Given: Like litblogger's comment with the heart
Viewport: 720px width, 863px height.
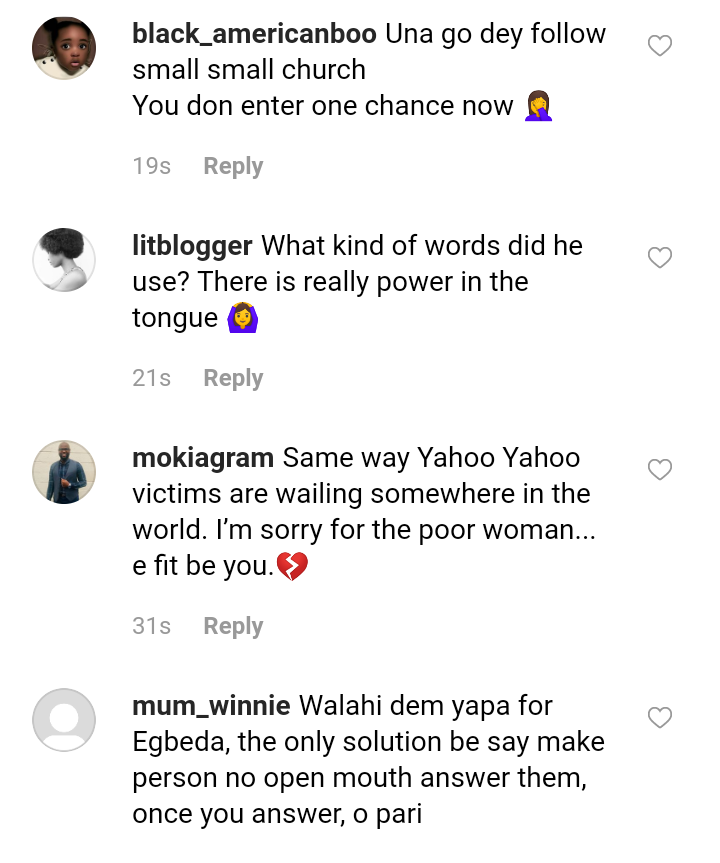Looking at the screenshot, I should click(660, 258).
